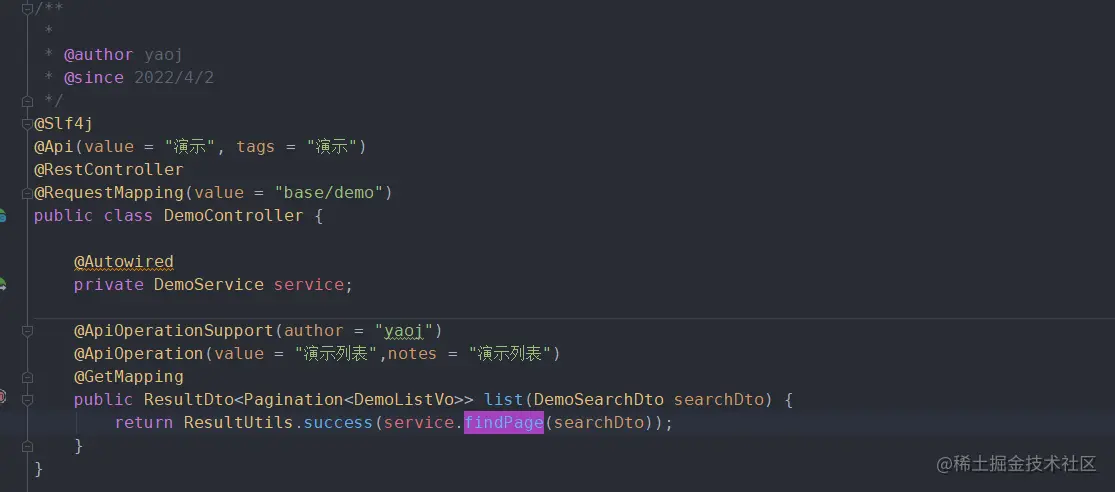Click the searchDto parameter in the list signature
Image resolution: width=1115 pixels, height=492 pixels.
coord(717,400)
